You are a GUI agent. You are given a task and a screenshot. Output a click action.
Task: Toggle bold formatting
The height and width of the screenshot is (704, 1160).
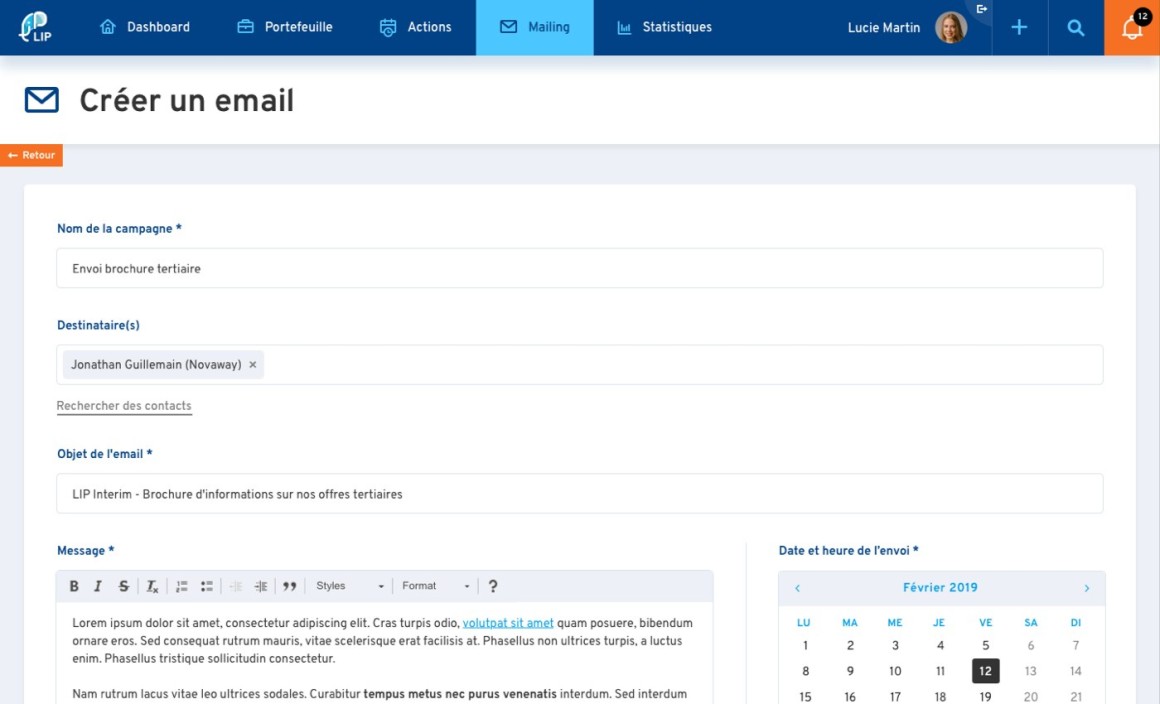pos(74,586)
